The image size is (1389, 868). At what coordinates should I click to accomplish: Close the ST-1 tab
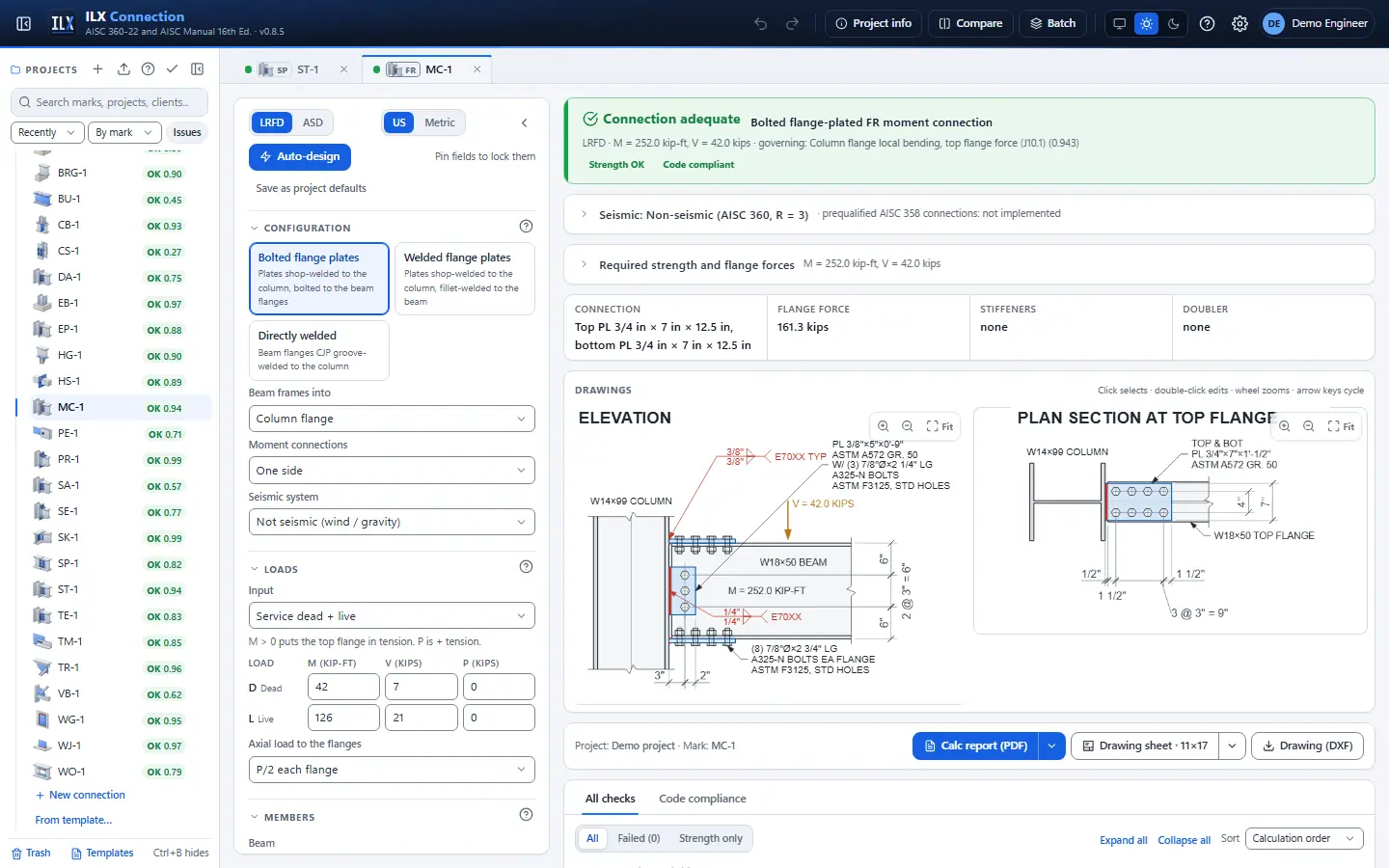[x=343, y=69]
